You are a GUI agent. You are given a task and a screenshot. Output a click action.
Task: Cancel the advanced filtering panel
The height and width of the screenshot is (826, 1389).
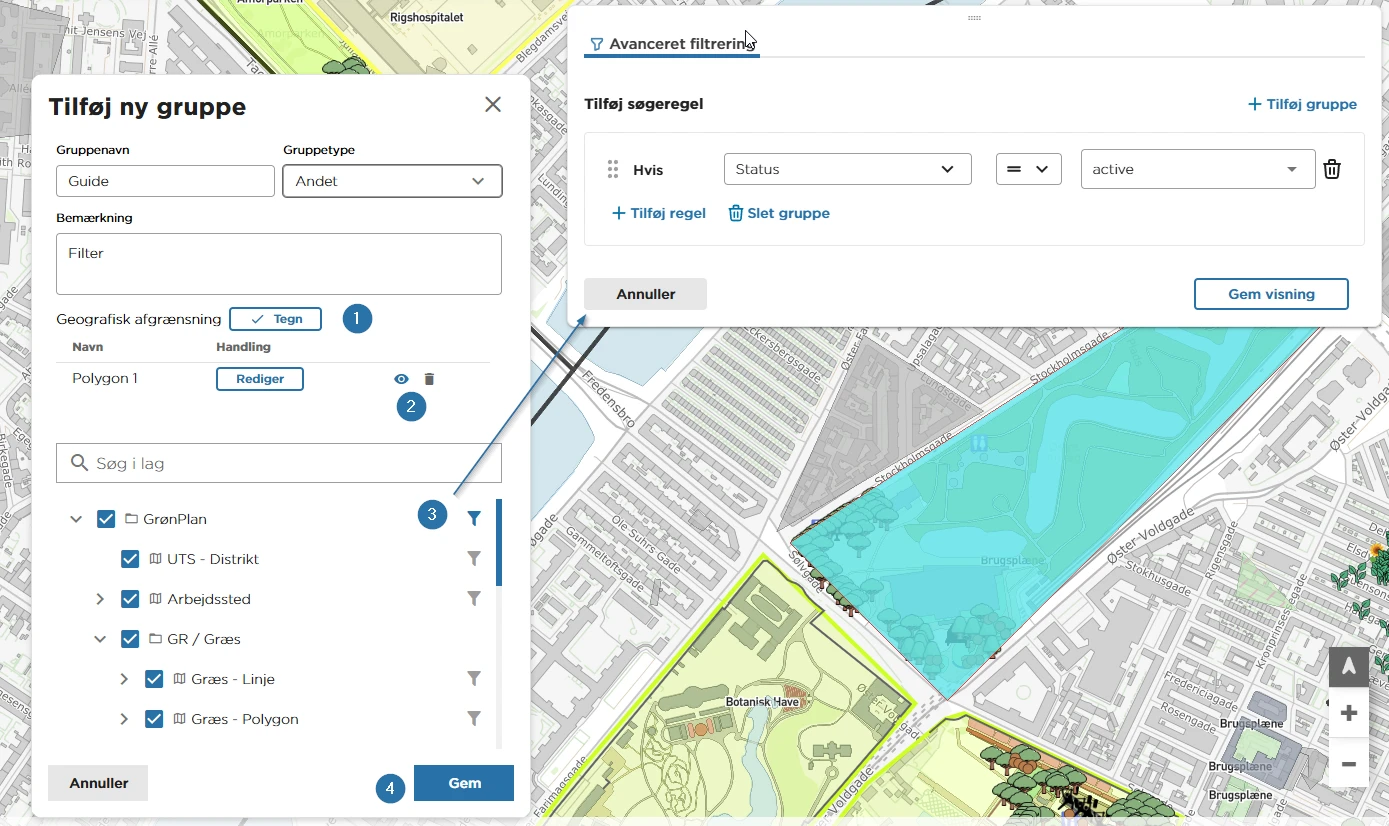coord(645,294)
